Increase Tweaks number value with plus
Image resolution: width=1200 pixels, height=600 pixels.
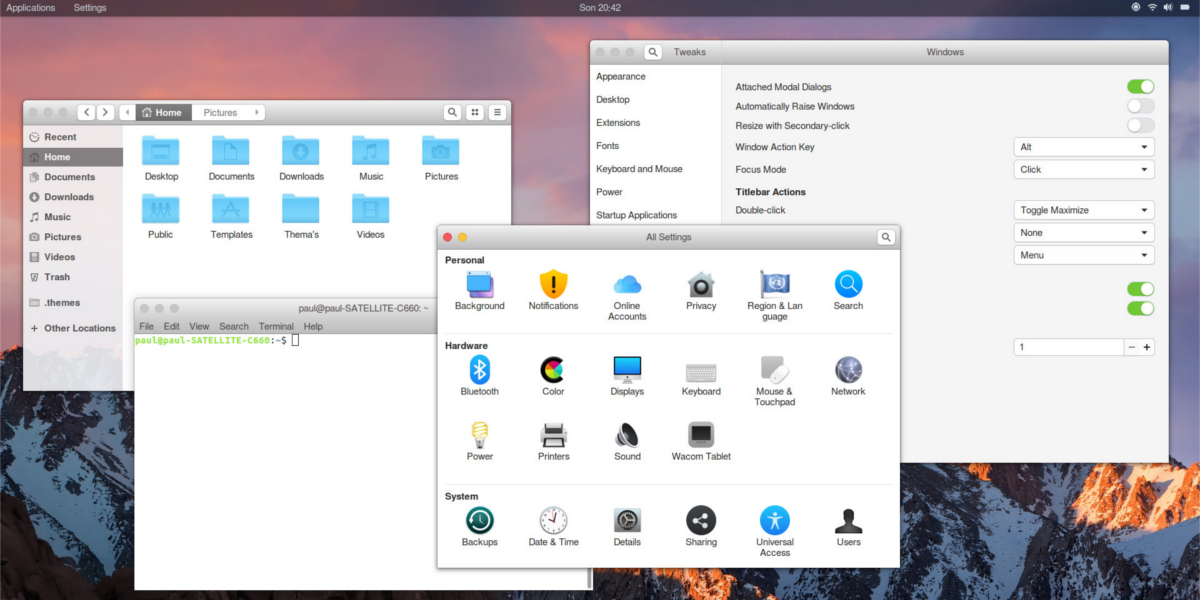point(1147,347)
